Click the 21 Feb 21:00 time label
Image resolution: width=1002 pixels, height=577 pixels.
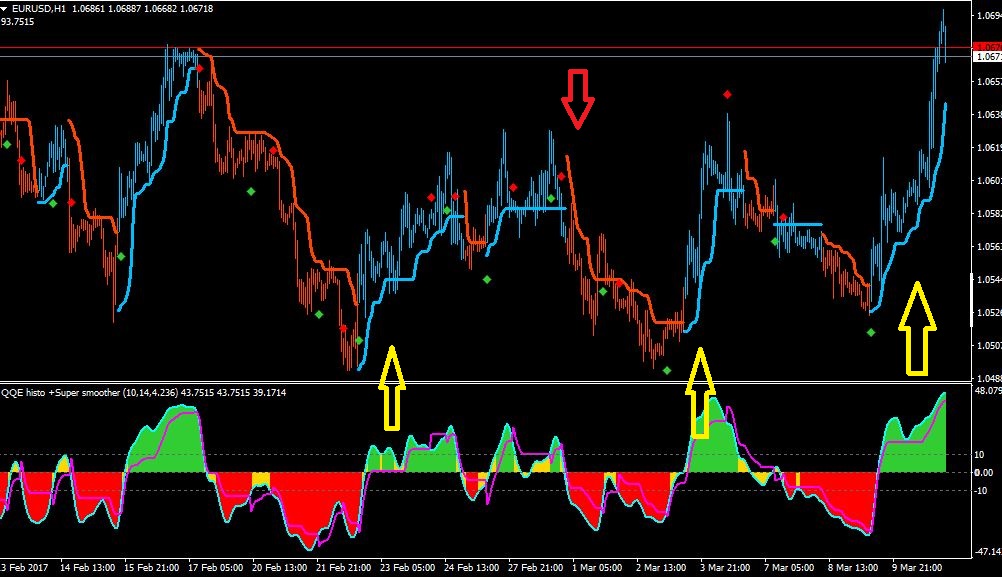coord(343,567)
